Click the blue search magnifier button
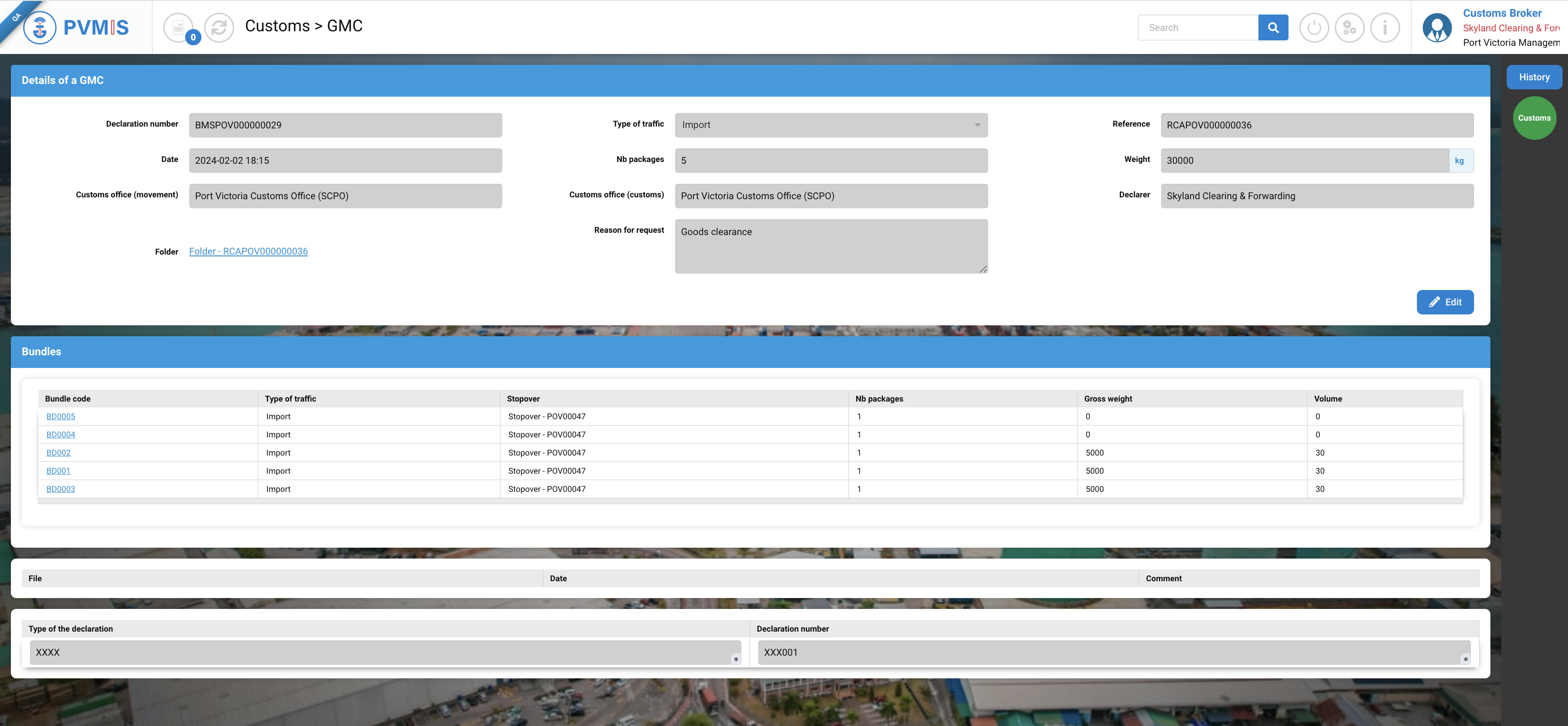This screenshot has height=726, width=1568. point(1273,27)
